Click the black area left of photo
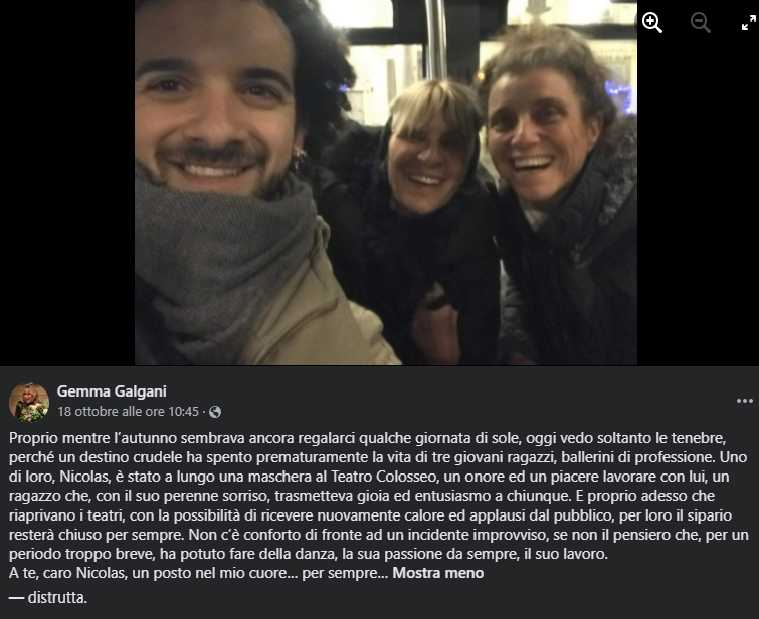Image resolution: width=759 pixels, height=619 pixels. [67, 182]
